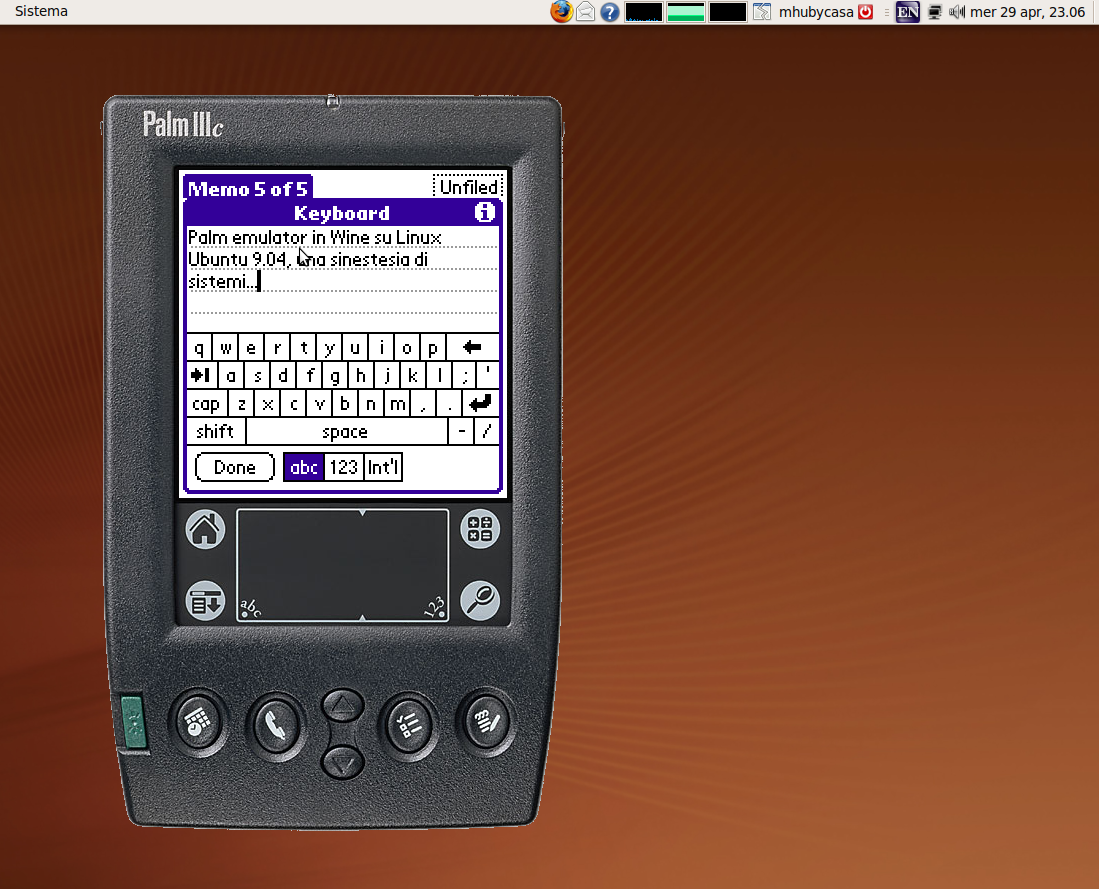Viewport: 1099px width, 889px height.
Task: Push the Memo Pad hardware button
Action: [x=486, y=722]
